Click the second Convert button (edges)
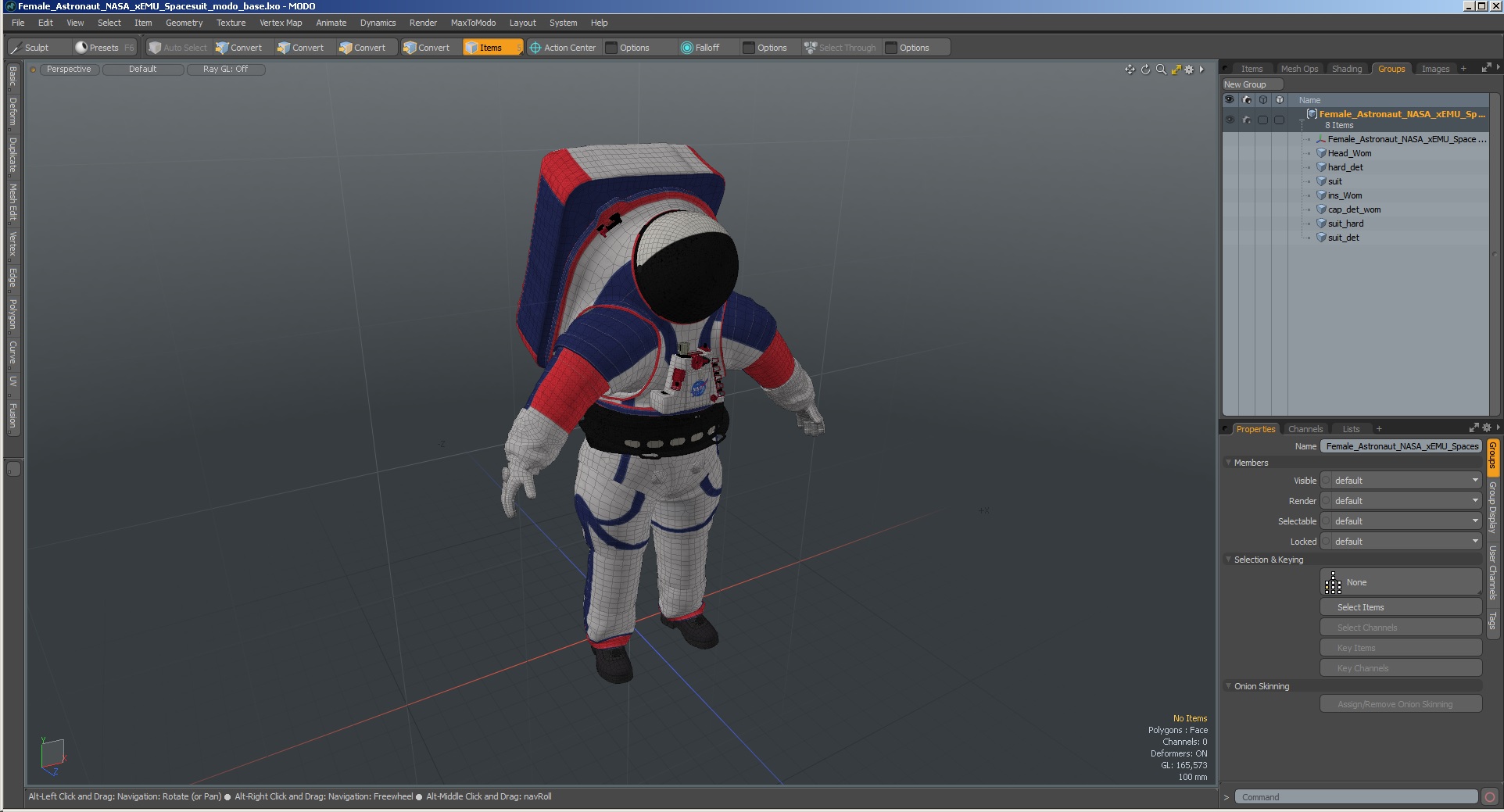 (301, 48)
